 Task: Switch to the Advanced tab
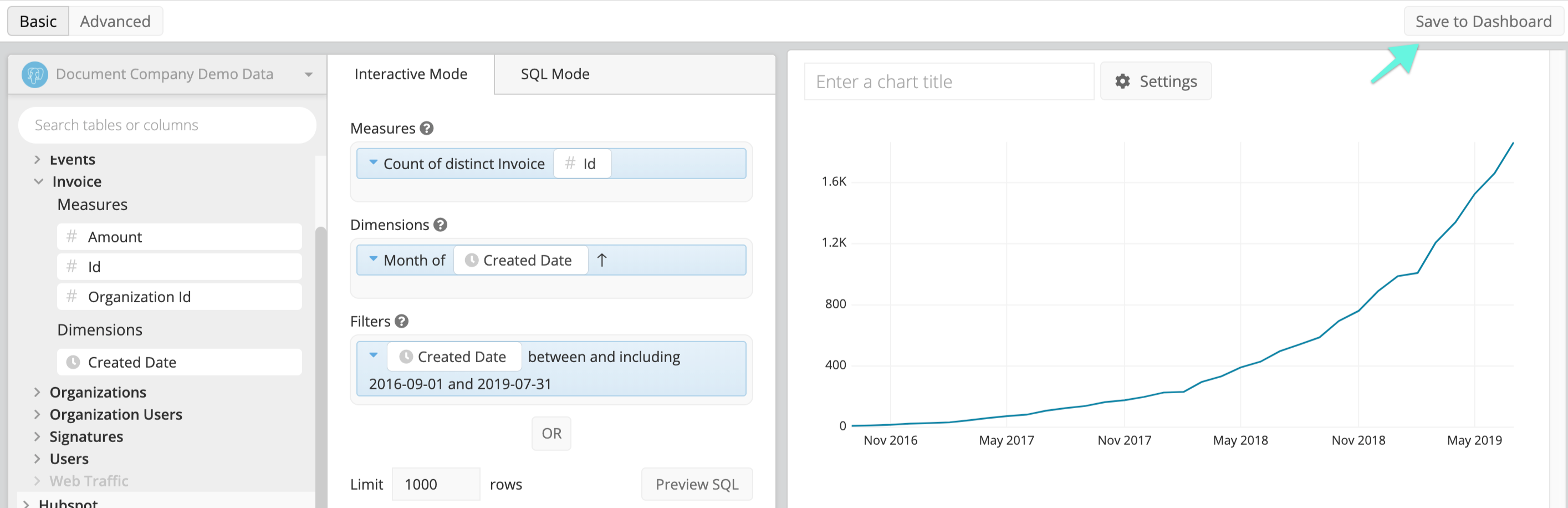coord(115,21)
